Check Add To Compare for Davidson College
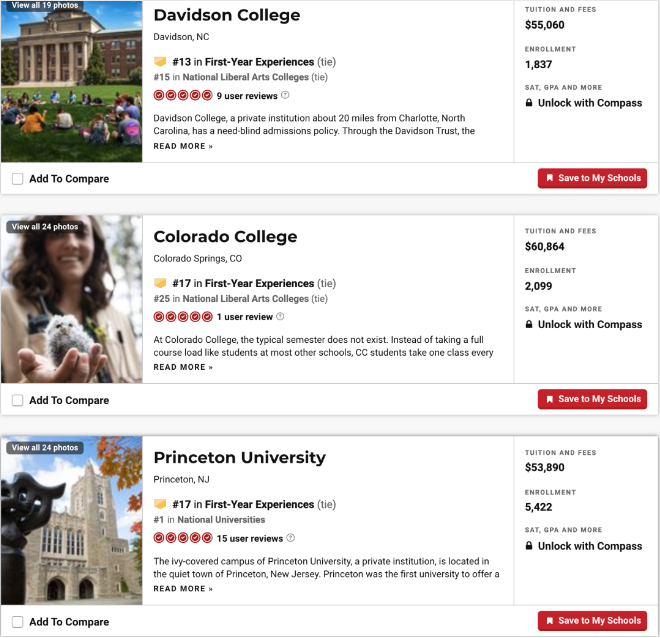This screenshot has width=660, height=638. 18,179
